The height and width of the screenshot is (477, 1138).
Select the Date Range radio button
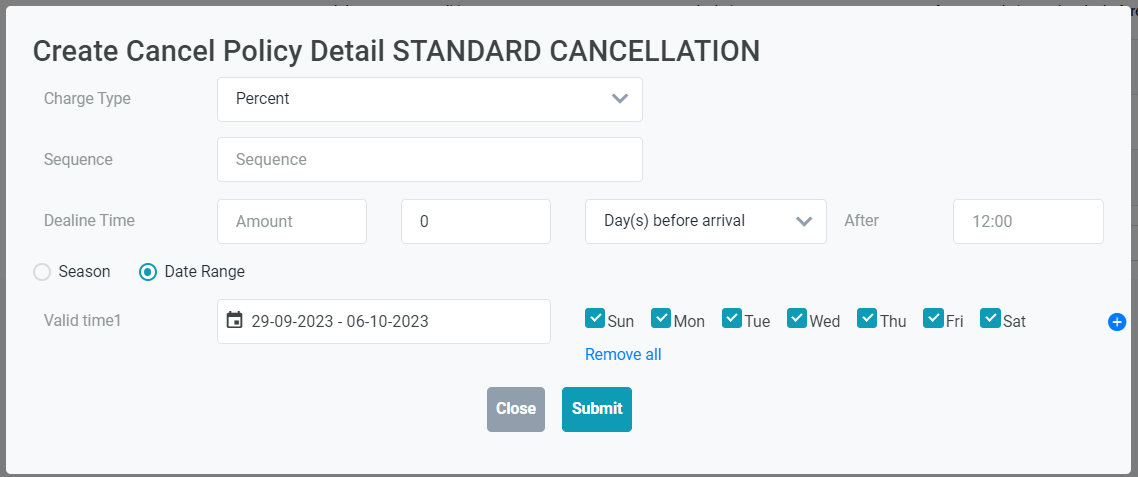[148, 272]
